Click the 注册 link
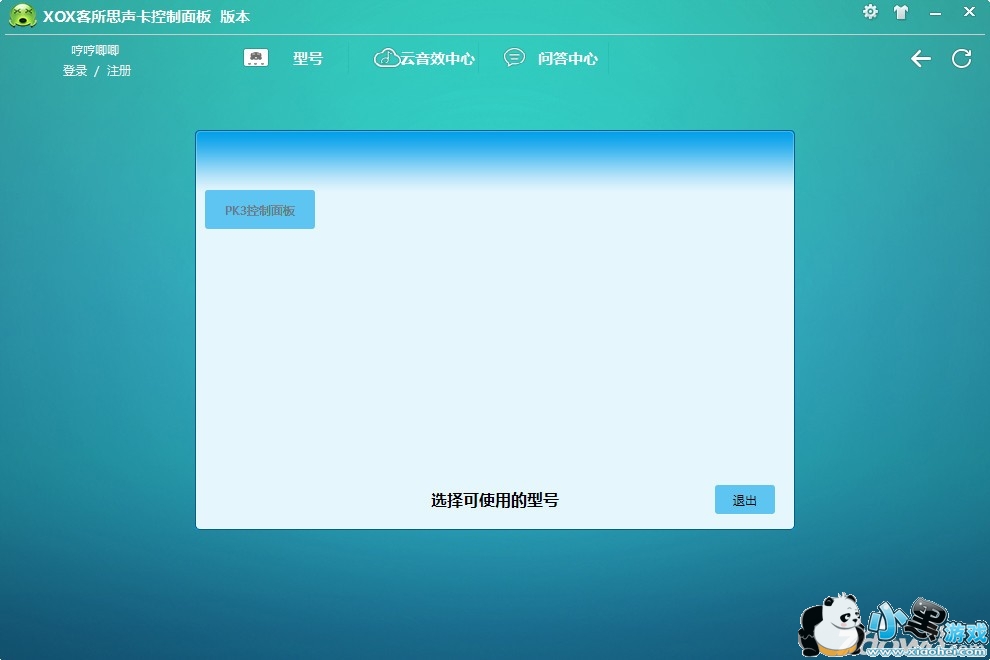Screen dimensions: 990x660 (x=119, y=71)
